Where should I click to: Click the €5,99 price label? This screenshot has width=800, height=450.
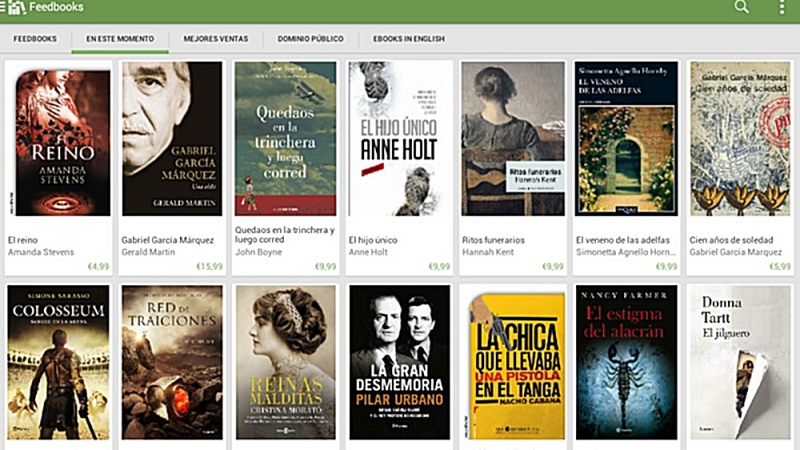coord(780,266)
